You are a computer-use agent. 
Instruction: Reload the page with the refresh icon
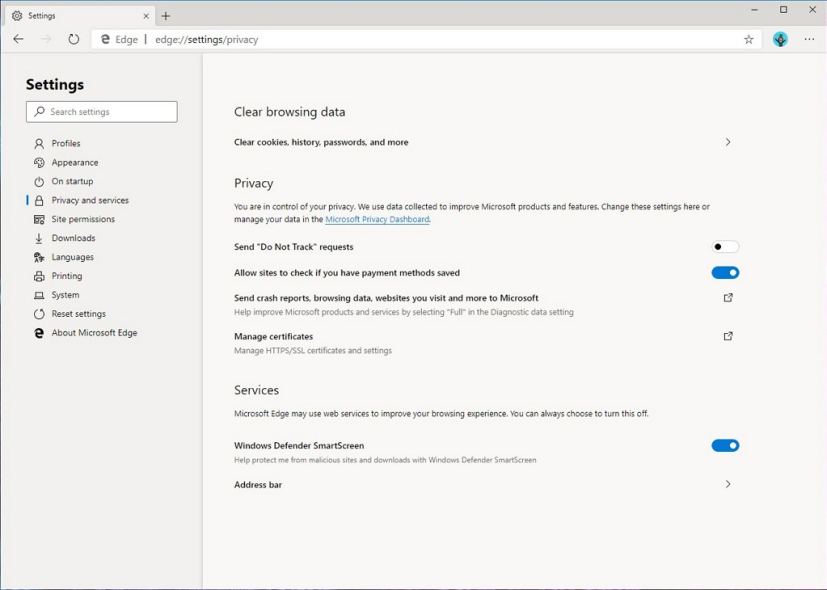74,39
